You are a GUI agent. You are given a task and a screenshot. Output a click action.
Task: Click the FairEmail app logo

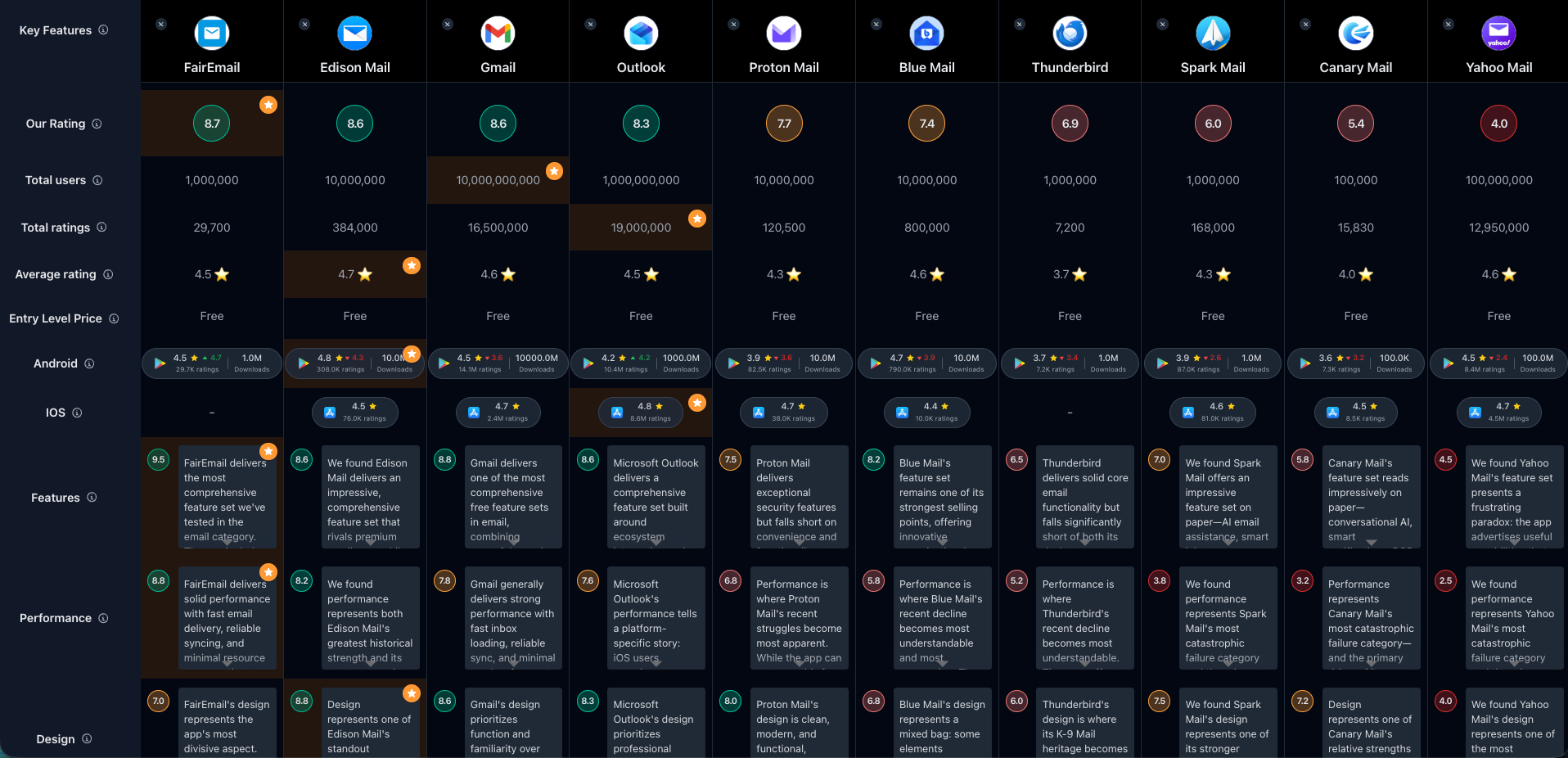tap(212, 34)
